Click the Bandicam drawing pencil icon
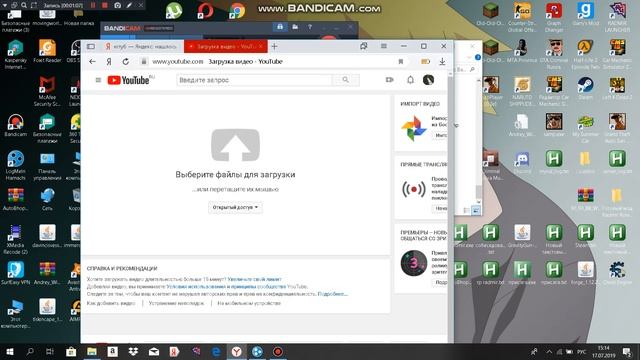The height and width of the screenshot is (360, 640). (x=129, y=5)
